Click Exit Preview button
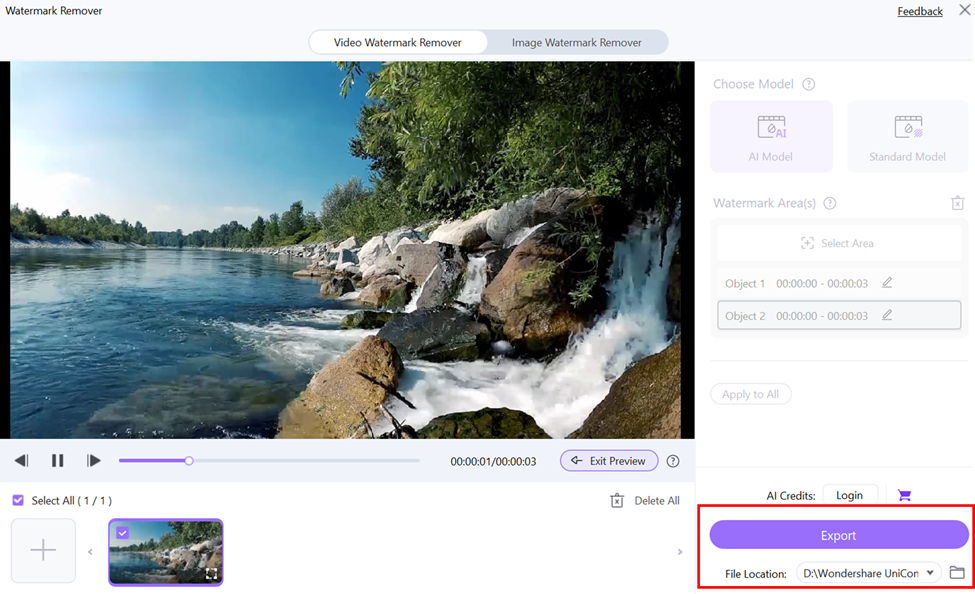 pos(609,461)
